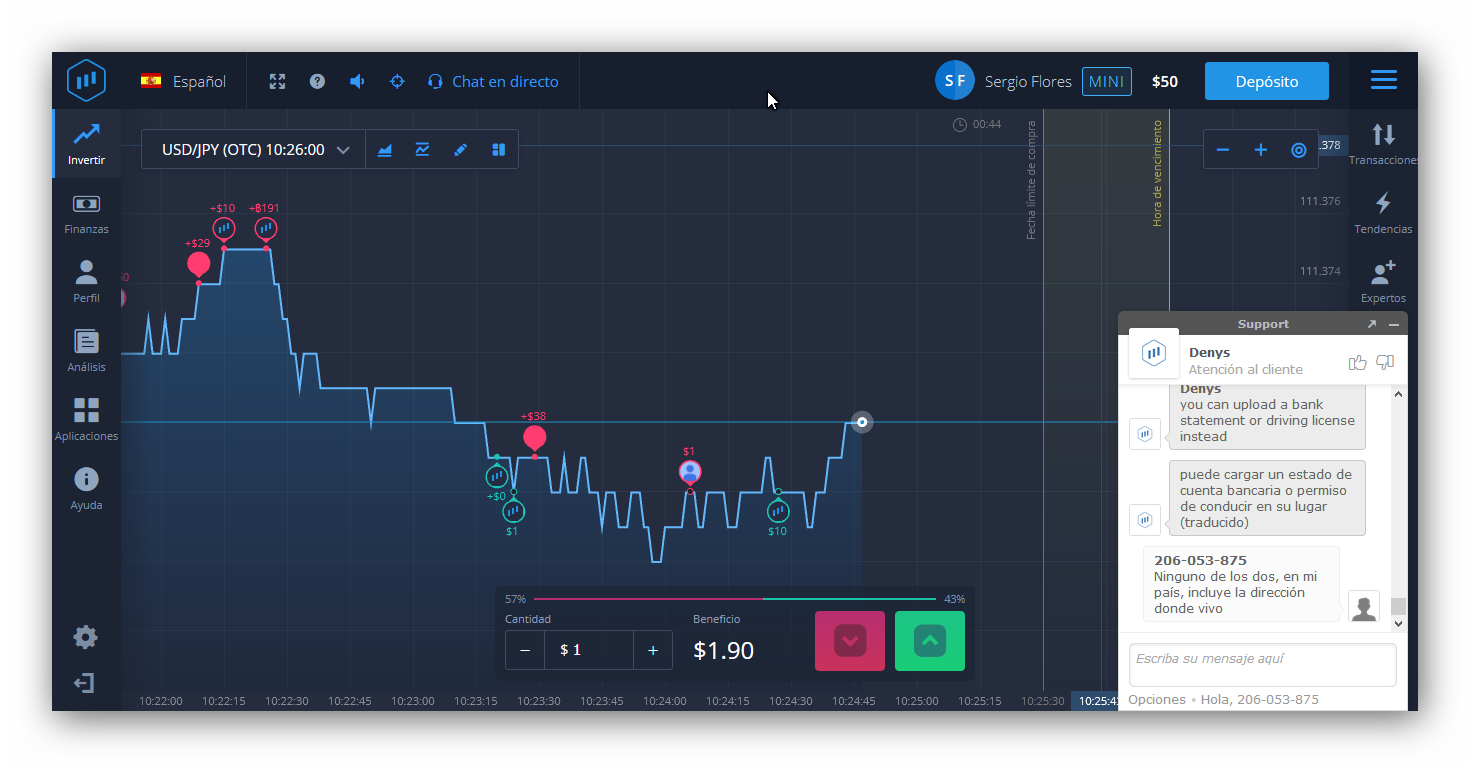Image resolution: width=1470 pixels, height=763 pixels.
Task: Click the Beneficio $1.90 value
Action: click(723, 651)
